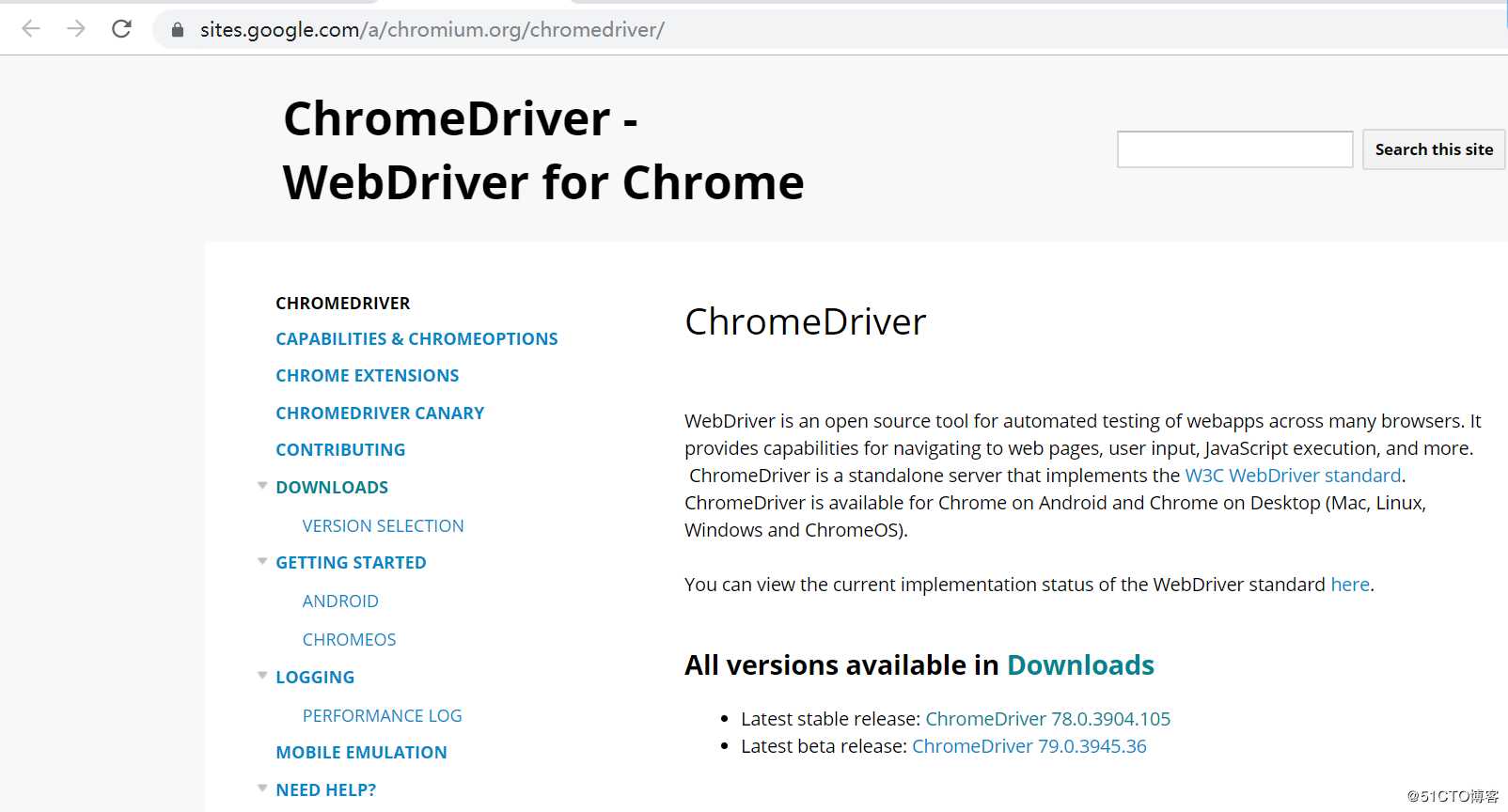The height and width of the screenshot is (812, 1508).
Task: Click the 'Latest stable release:' label text
Action: pos(830,719)
